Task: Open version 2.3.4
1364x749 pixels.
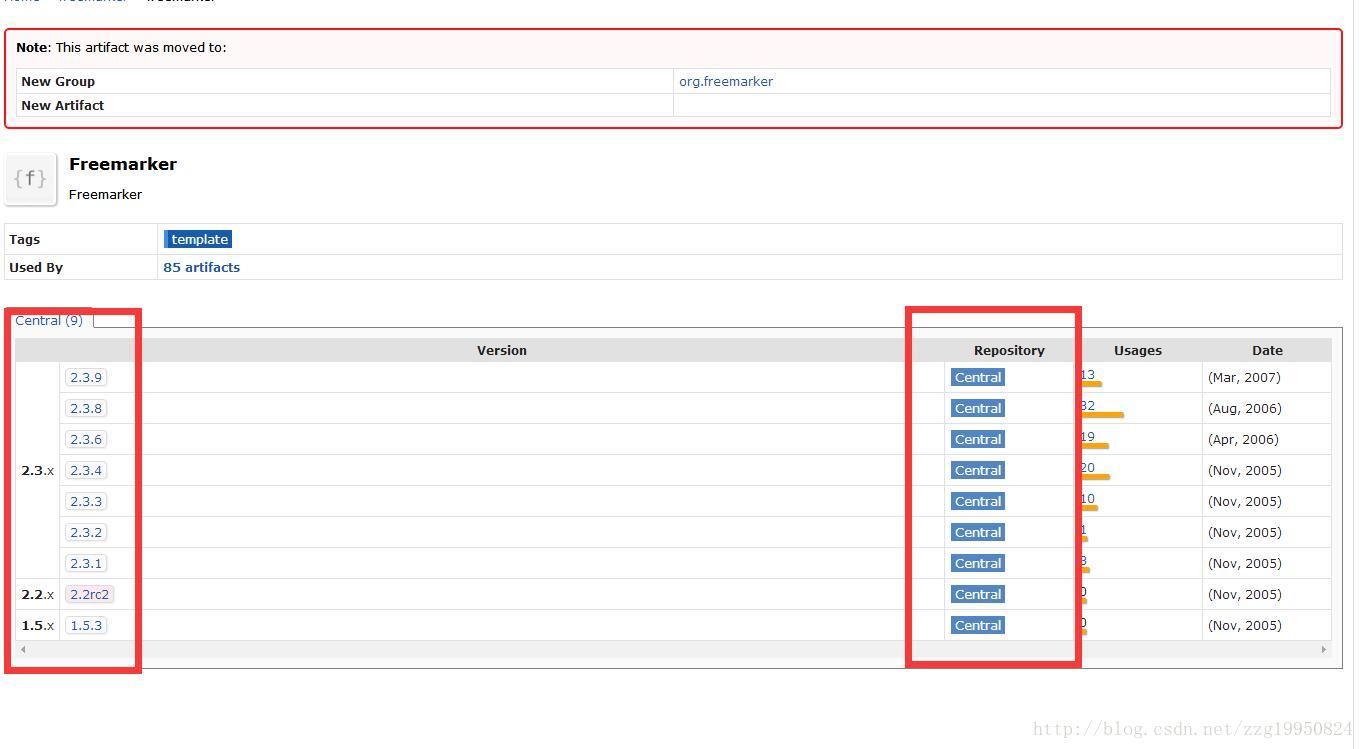Action: point(86,470)
